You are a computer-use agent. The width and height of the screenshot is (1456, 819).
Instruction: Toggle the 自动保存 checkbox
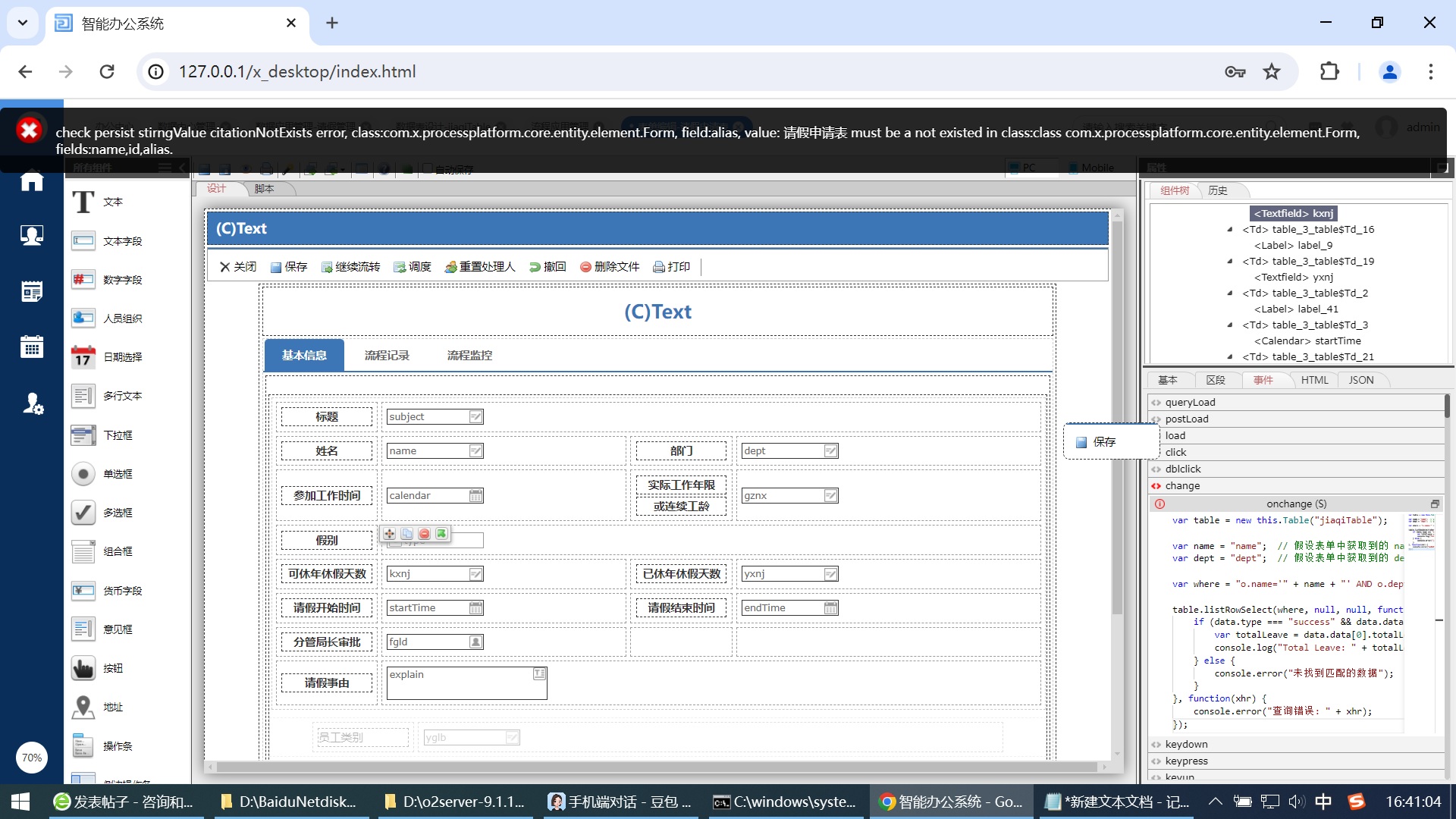click(428, 168)
